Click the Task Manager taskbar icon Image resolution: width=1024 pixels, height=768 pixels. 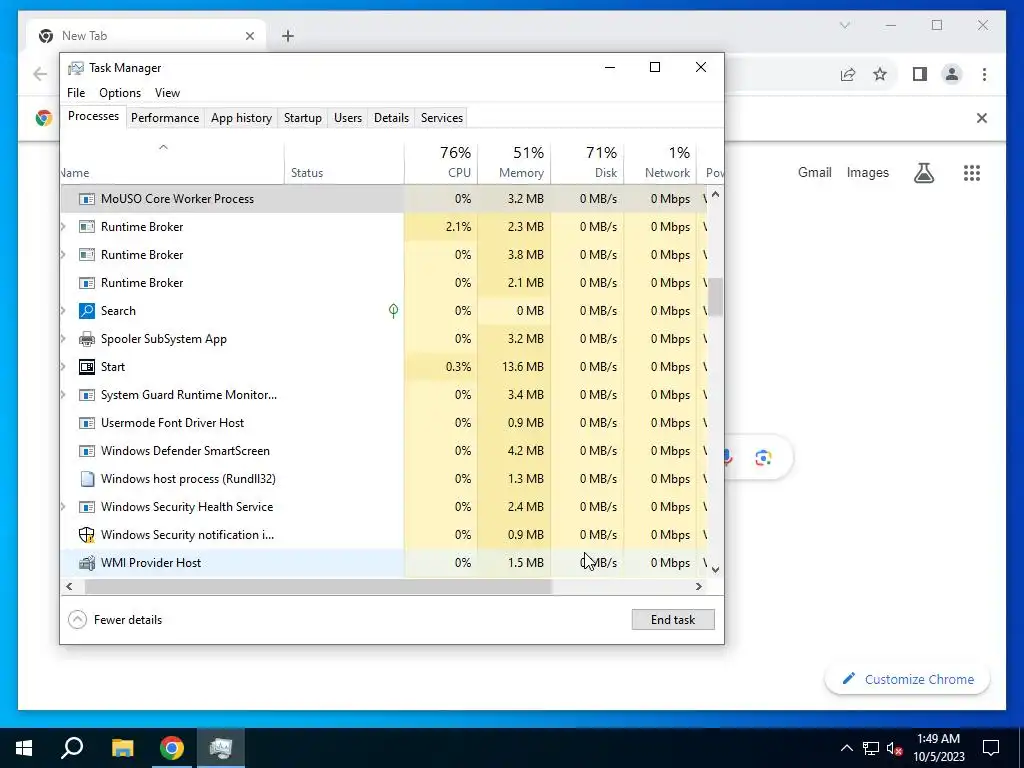tap(221, 748)
